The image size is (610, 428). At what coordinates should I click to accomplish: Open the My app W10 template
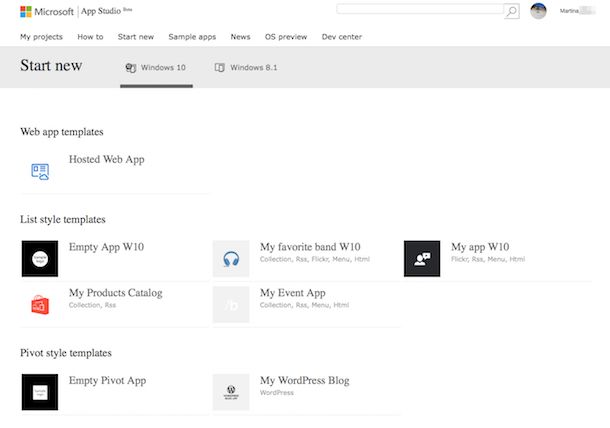click(x=480, y=247)
